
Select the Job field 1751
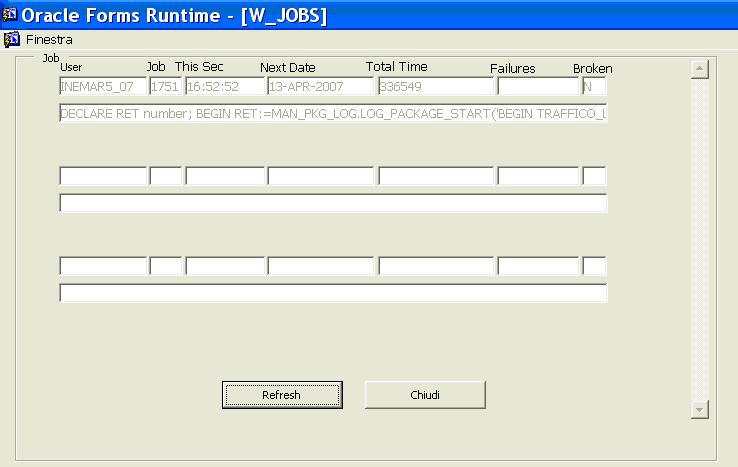pos(165,86)
